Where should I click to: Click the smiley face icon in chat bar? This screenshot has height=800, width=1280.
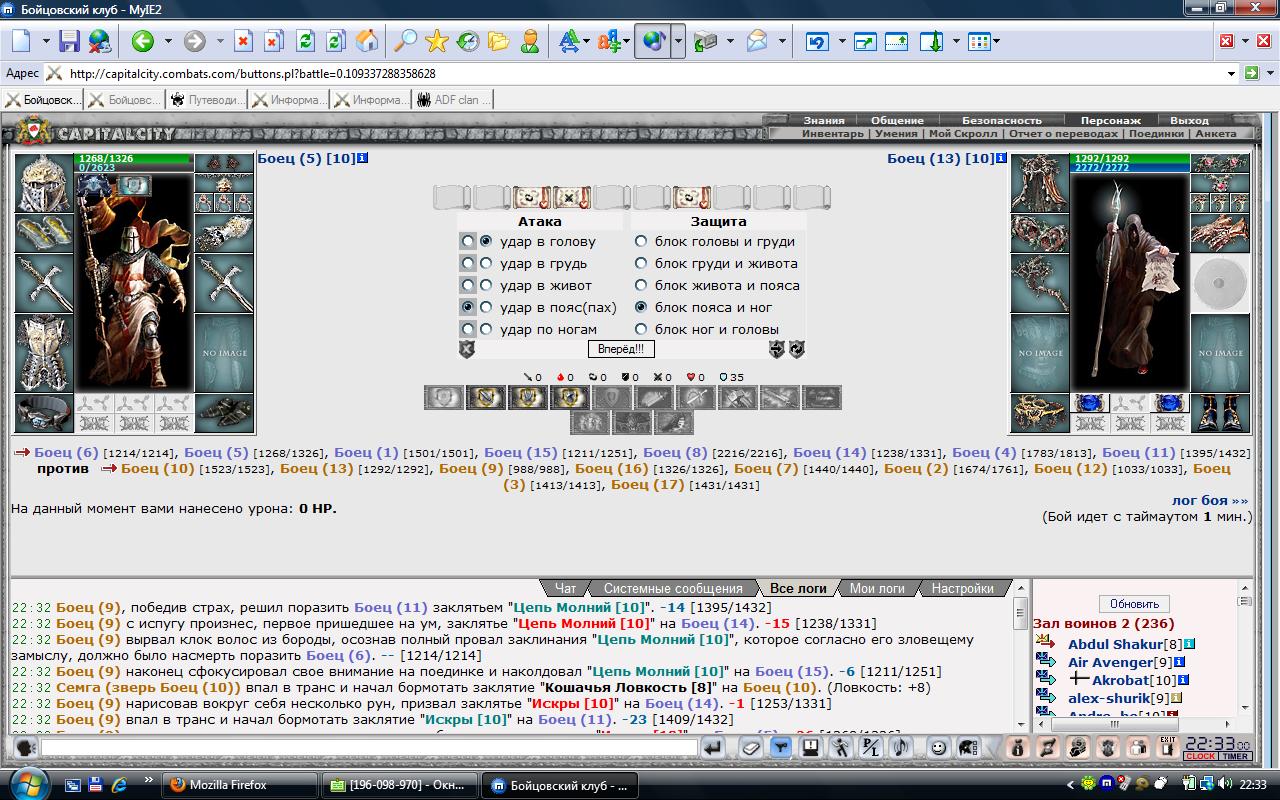point(939,747)
